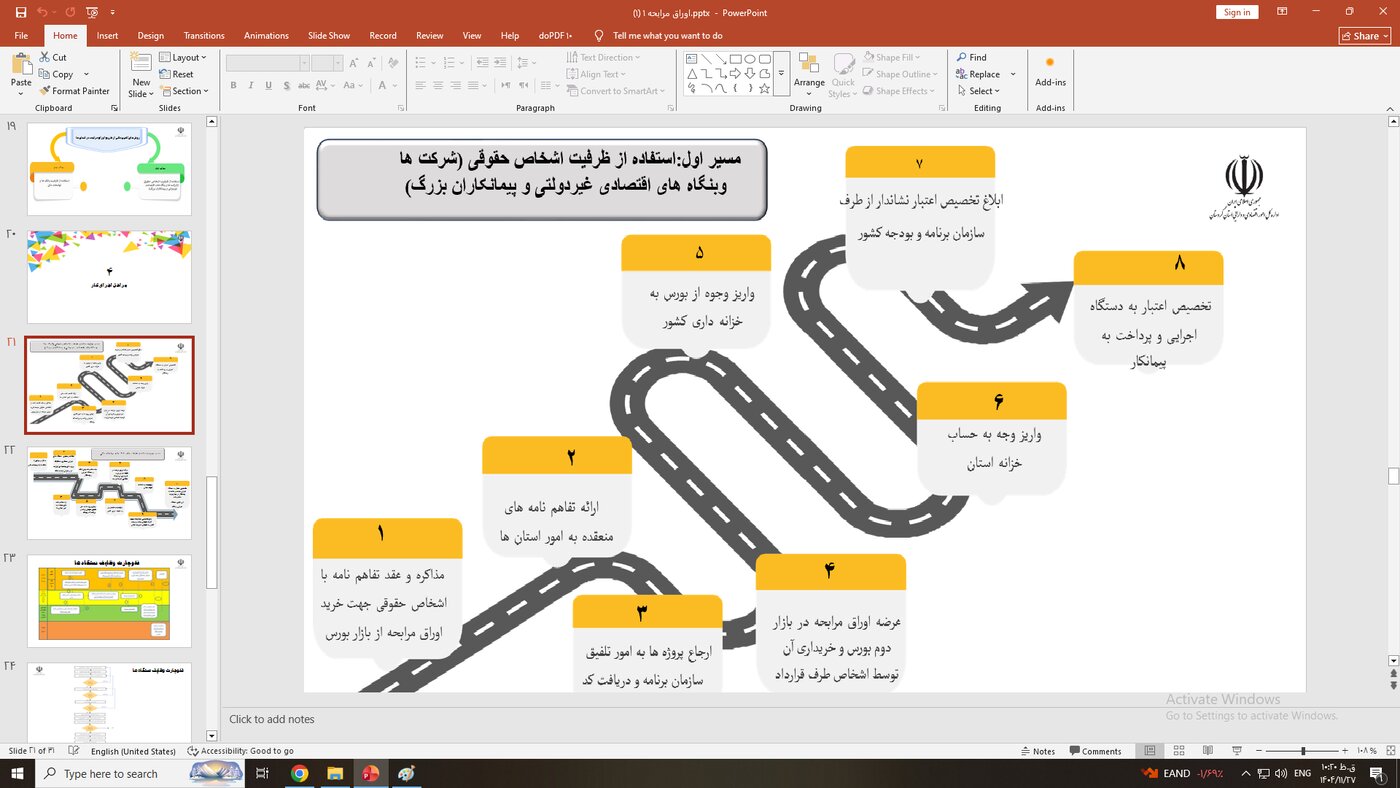The height and width of the screenshot is (788, 1400).
Task: Click the Start From Beginning presentation icon
Action: click(92, 12)
